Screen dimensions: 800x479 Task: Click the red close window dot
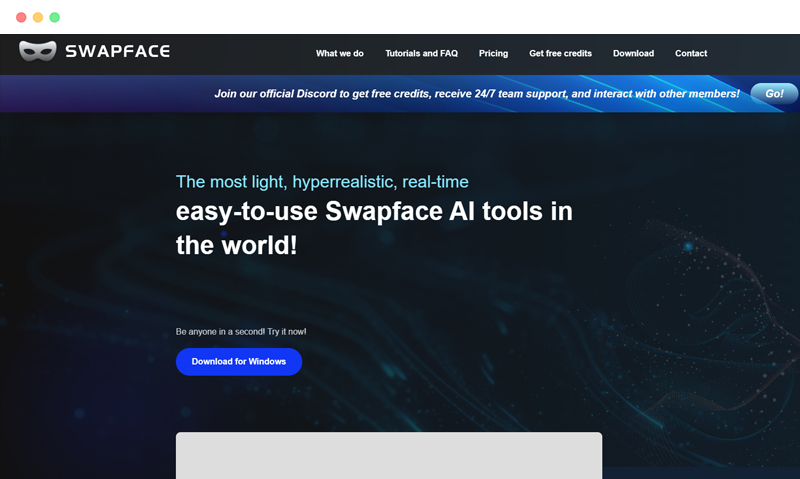[21, 17]
